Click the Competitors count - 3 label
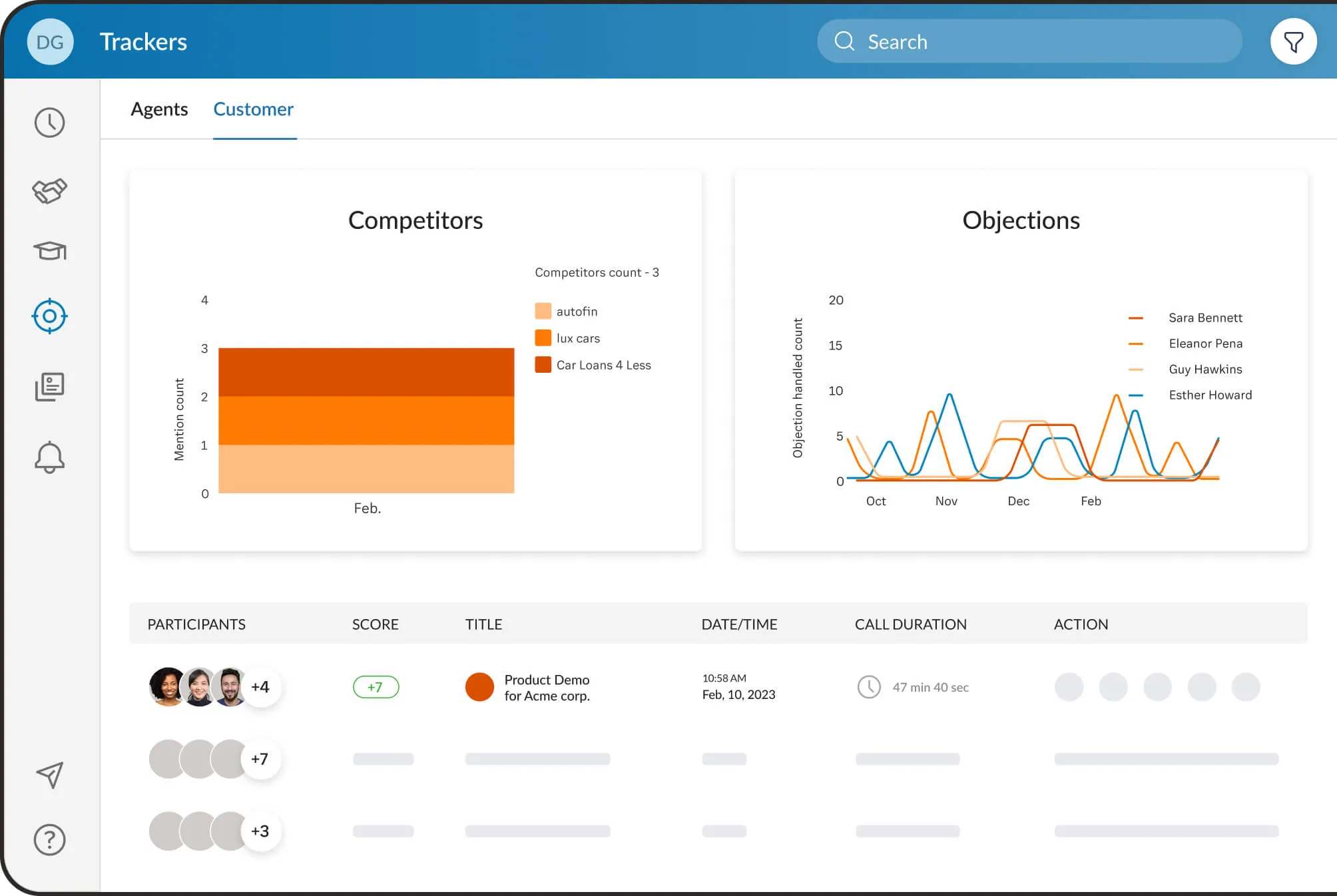The width and height of the screenshot is (1337, 896). click(x=597, y=273)
